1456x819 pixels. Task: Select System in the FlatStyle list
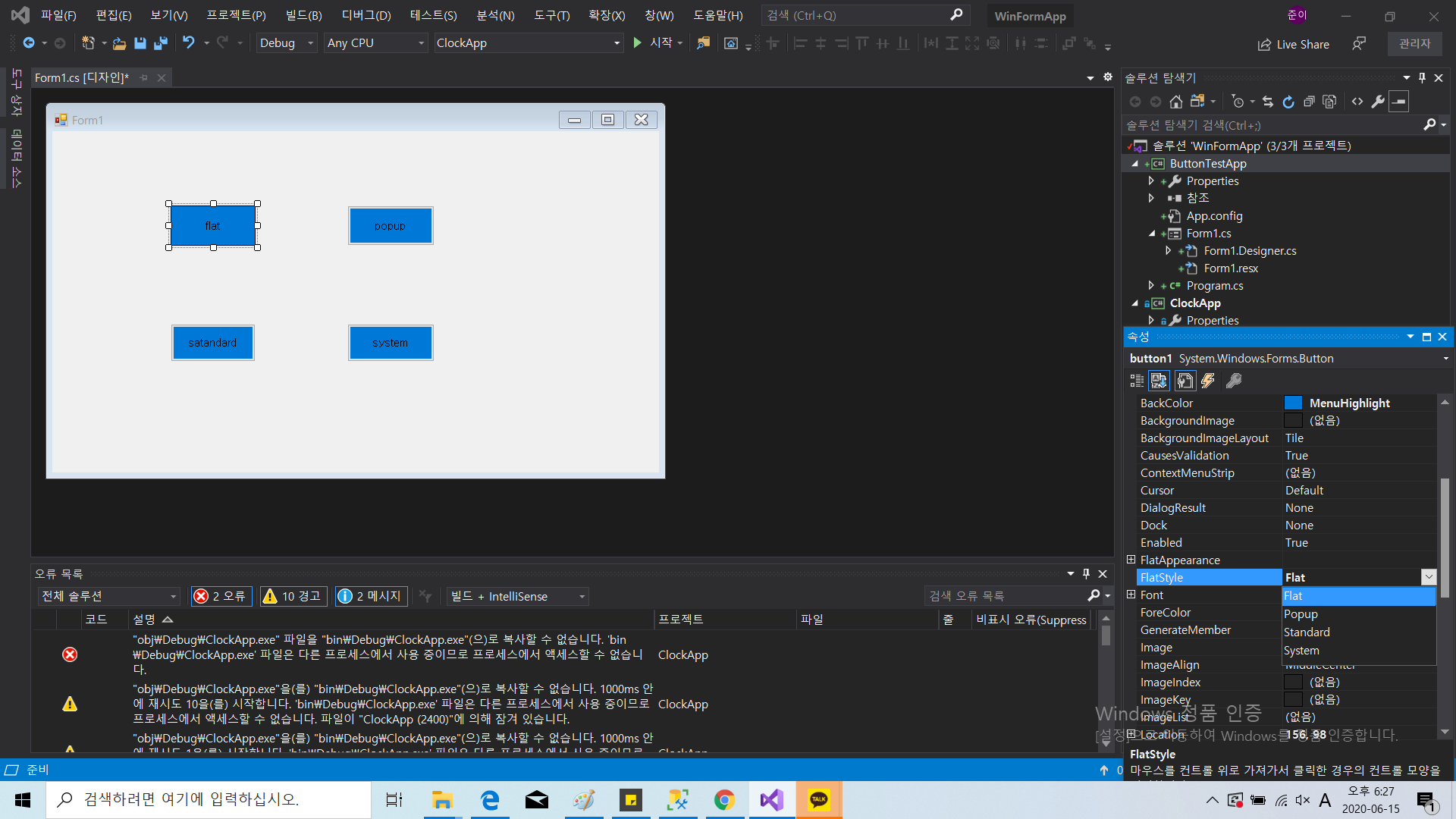tap(1359, 651)
